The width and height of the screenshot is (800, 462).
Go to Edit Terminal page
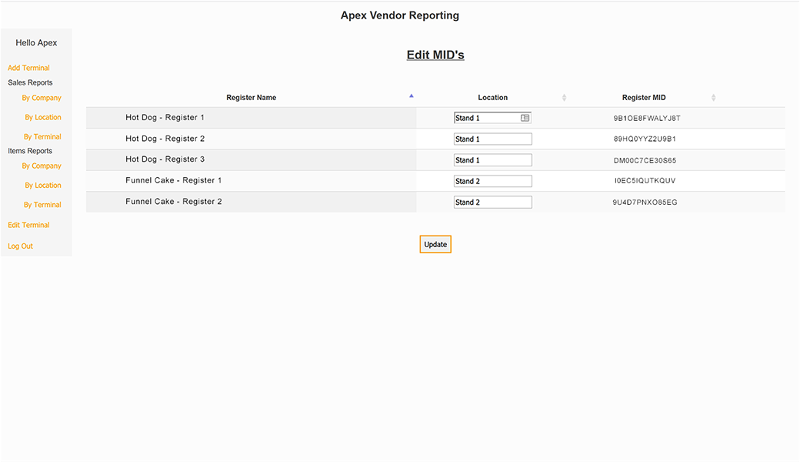point(29,225)
